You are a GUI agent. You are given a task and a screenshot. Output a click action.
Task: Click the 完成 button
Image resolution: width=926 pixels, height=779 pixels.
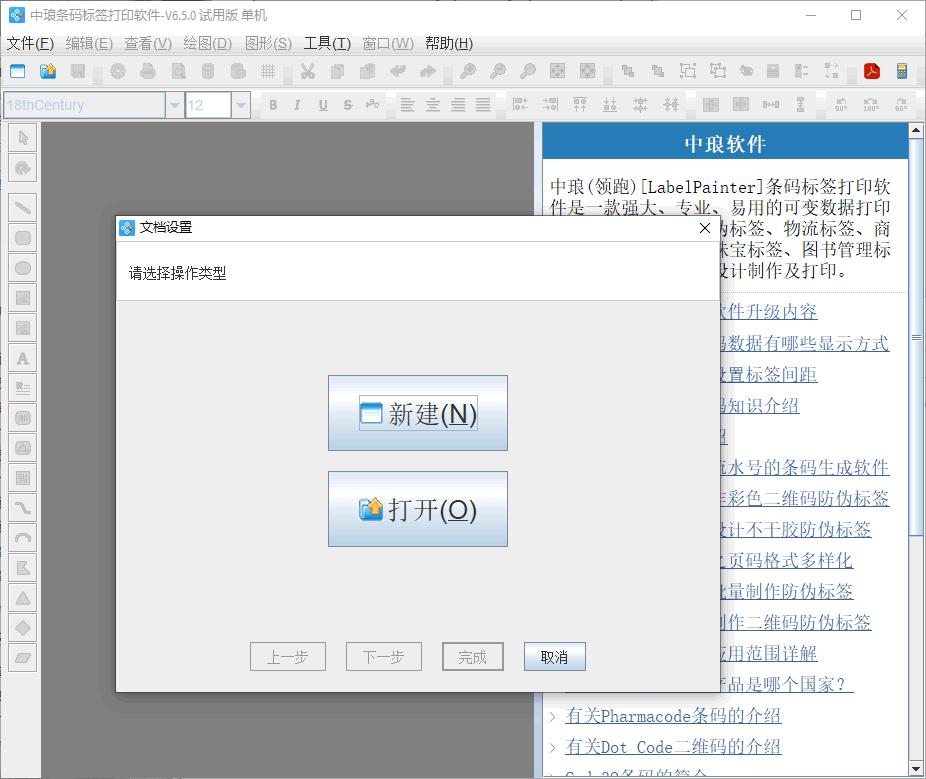(x=472, y=657)
